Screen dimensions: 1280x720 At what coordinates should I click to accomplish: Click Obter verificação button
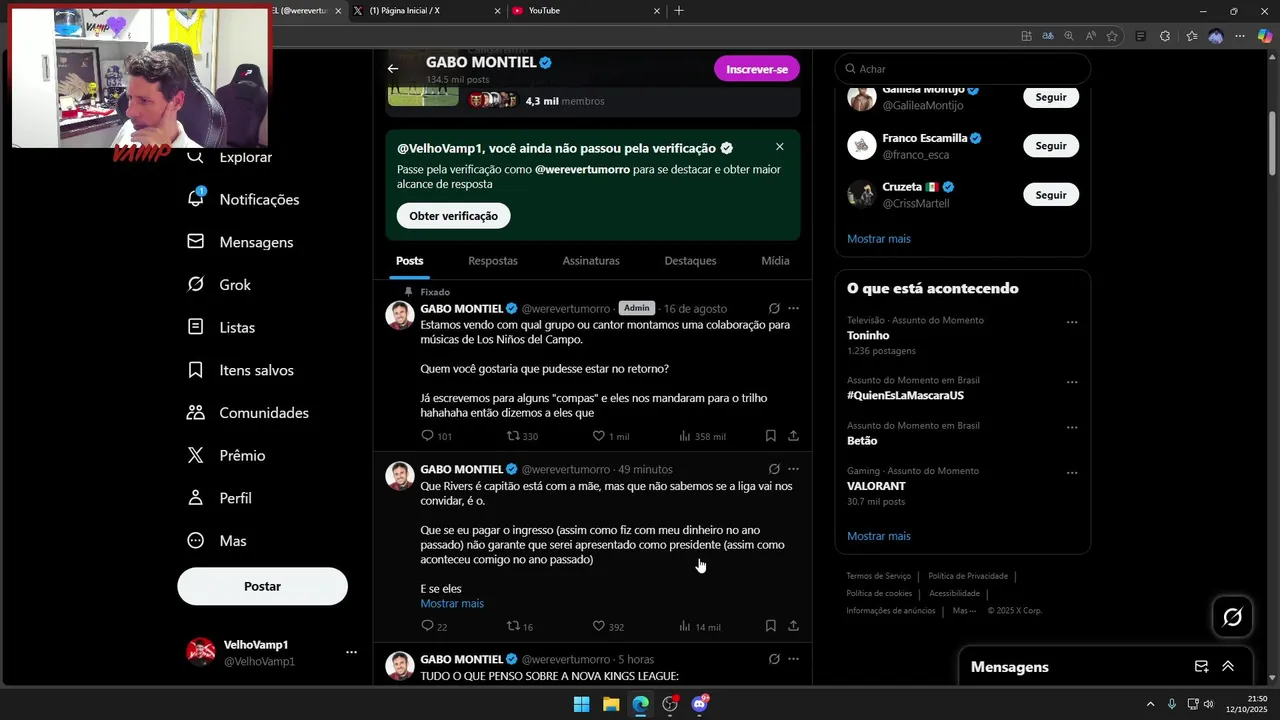tap(453, 216)
